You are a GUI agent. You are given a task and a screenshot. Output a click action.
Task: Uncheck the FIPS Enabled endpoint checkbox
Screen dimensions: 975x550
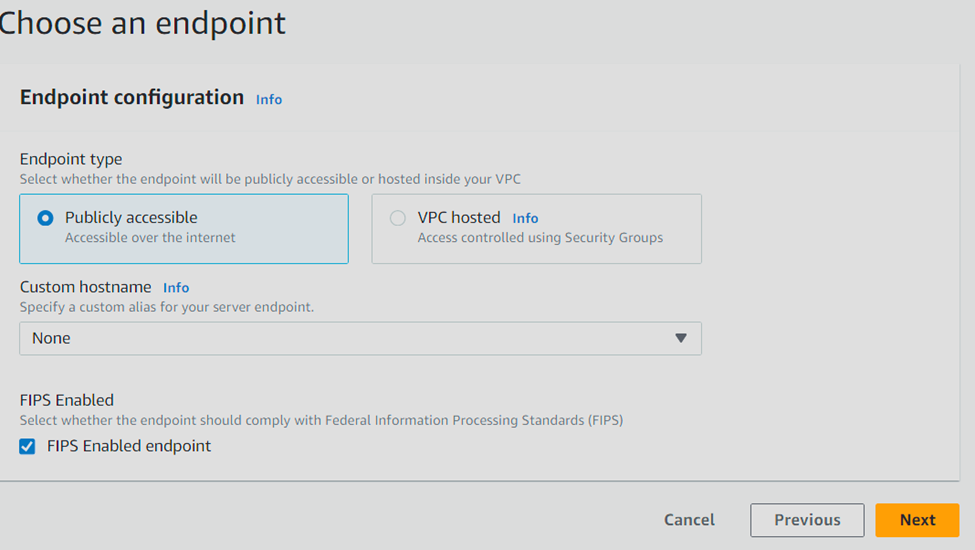(27, 446)
